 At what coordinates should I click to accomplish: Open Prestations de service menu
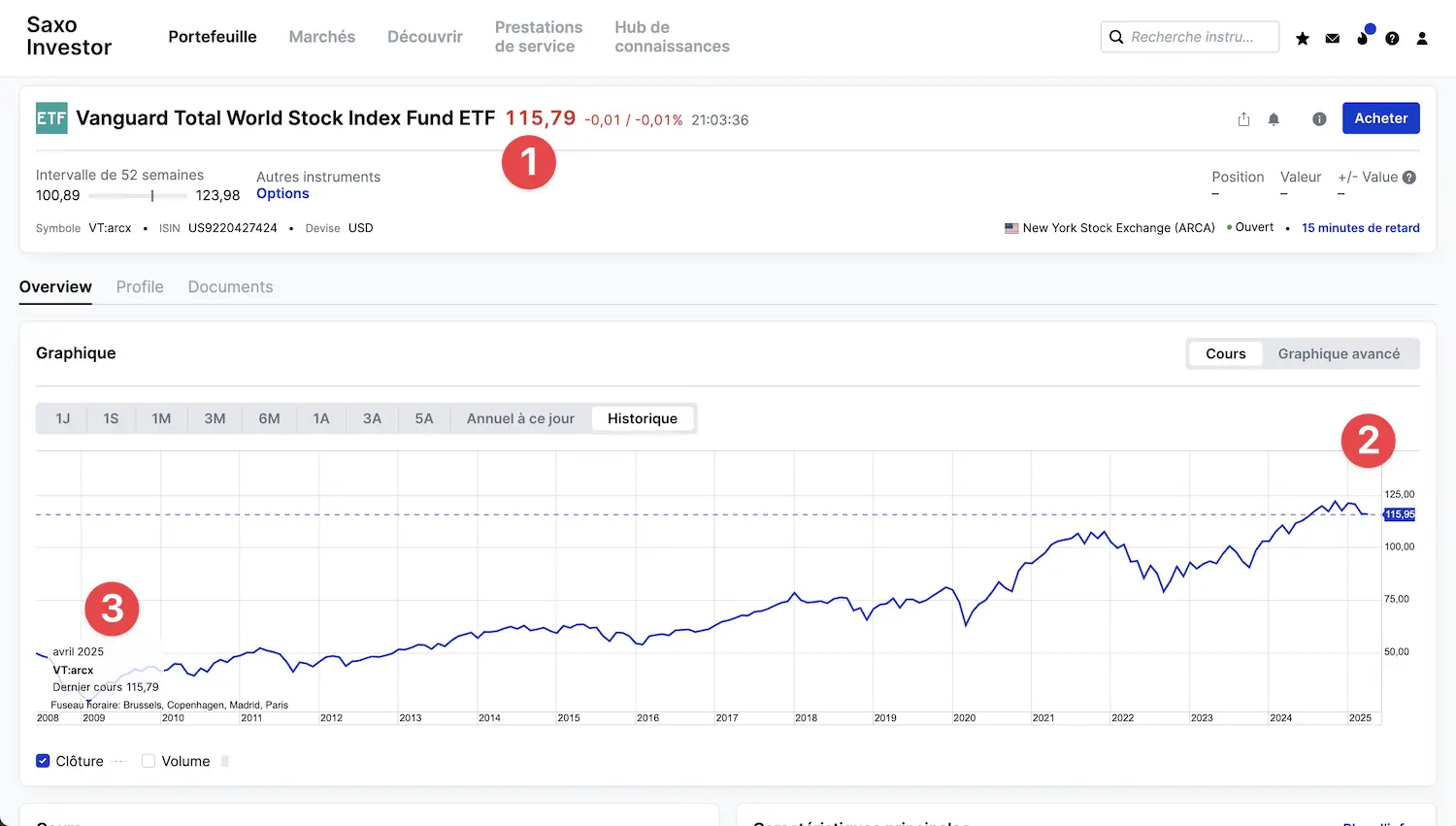point(539,37)
